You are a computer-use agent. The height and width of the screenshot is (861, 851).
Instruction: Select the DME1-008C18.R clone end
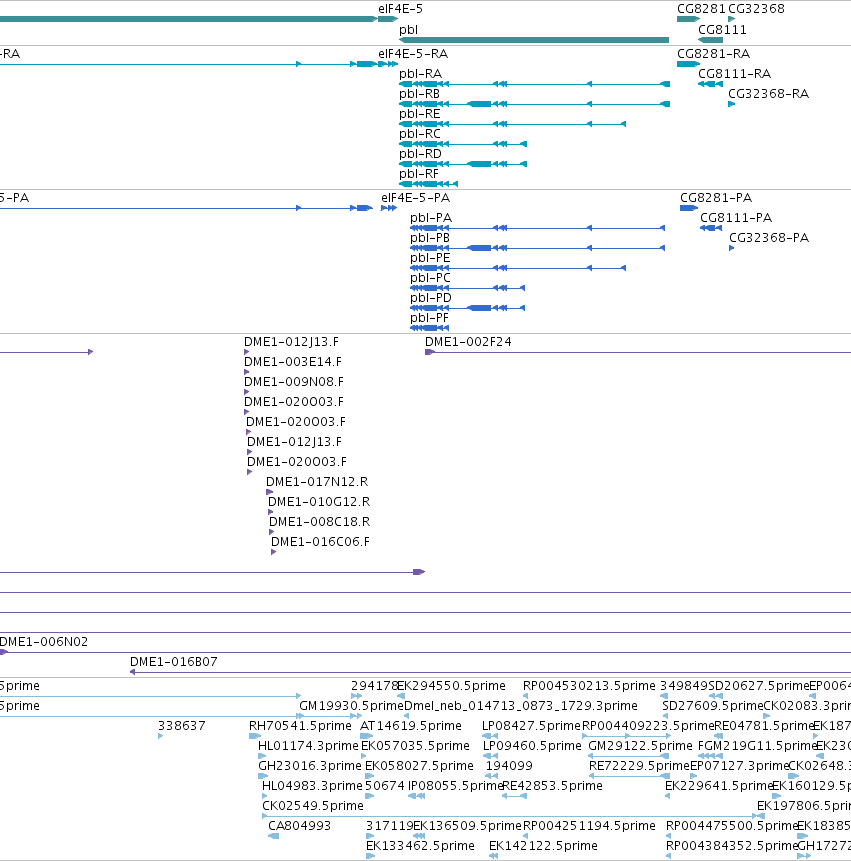pos(271,532)
